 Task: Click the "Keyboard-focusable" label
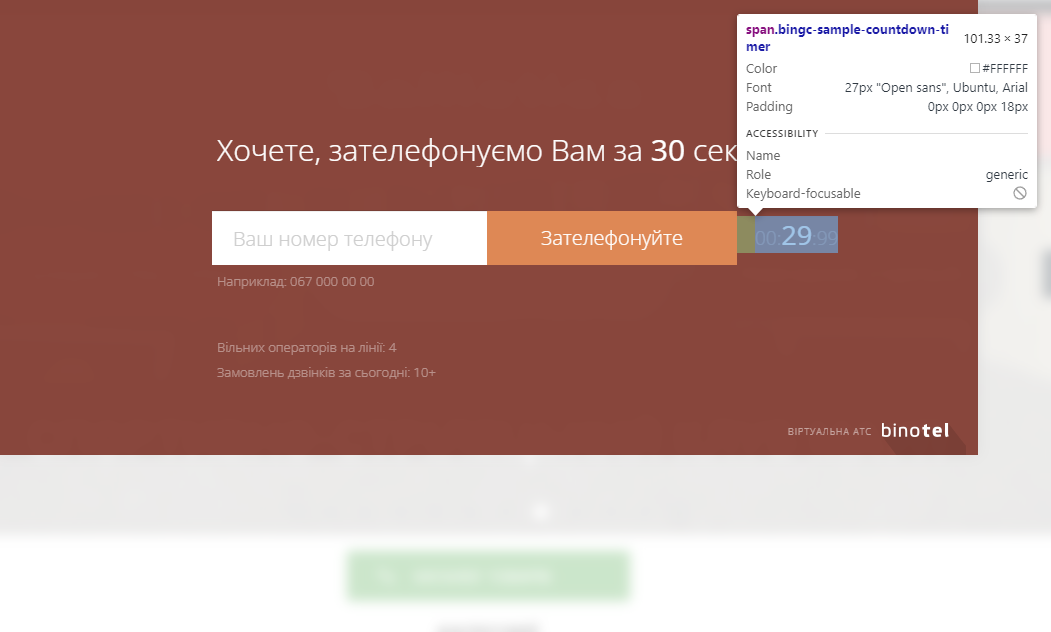click(x=803, y=194)
